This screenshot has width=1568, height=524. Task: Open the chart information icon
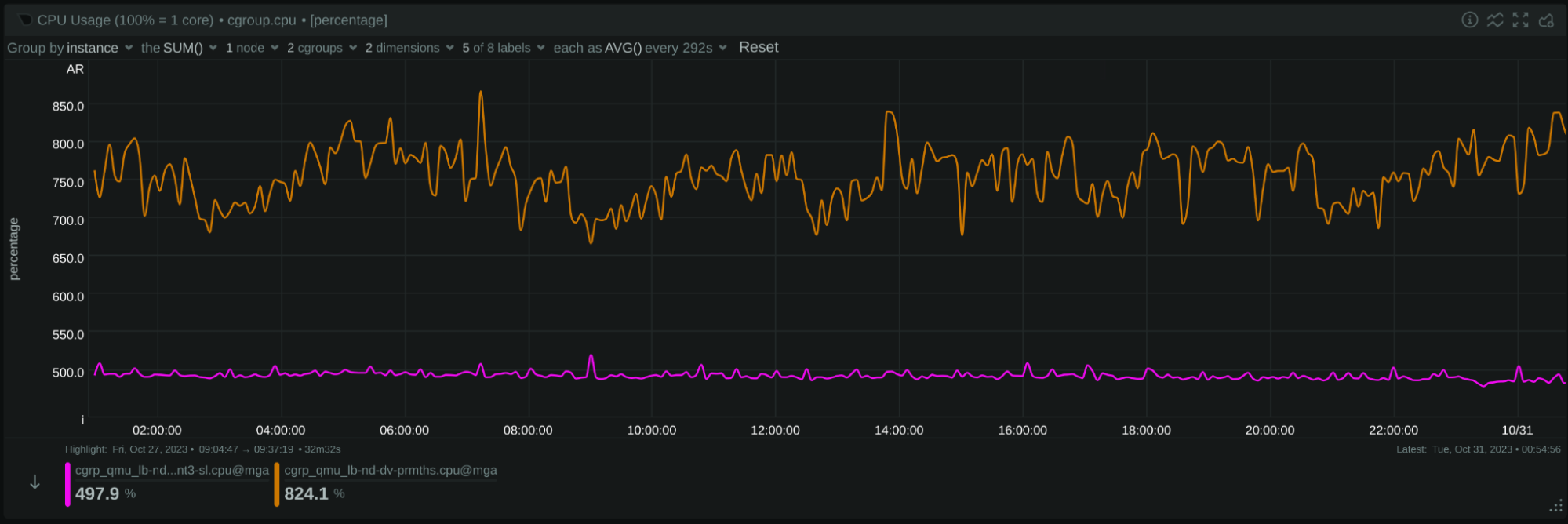point(1470,20)
